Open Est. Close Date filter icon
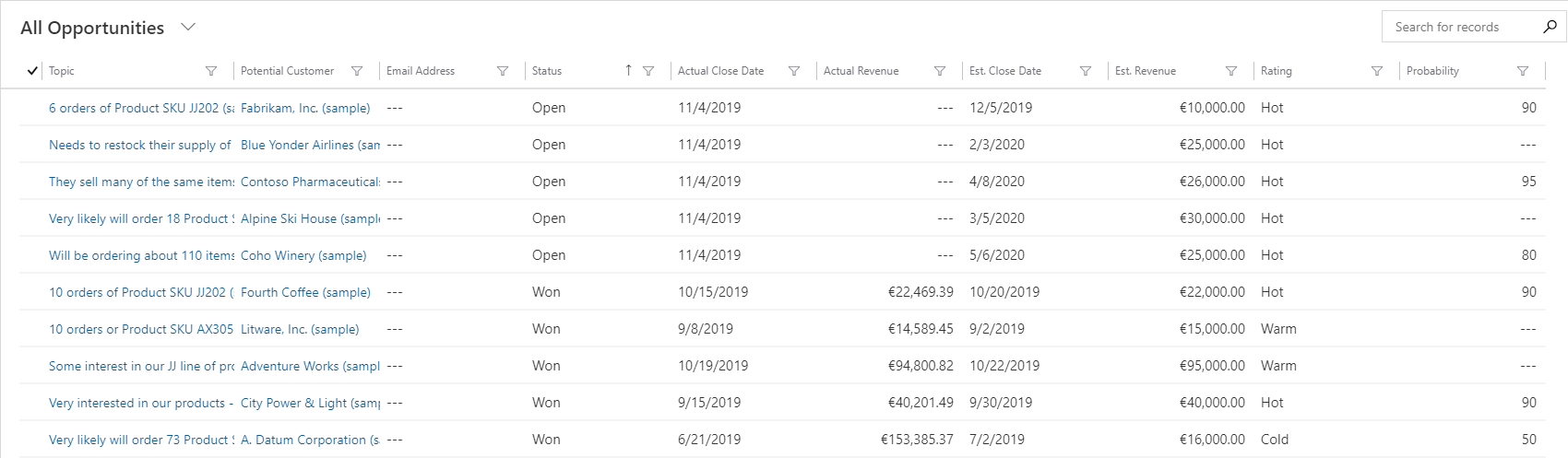The width and height of the screenshot is (1568, 458). tap(1086, 71)
